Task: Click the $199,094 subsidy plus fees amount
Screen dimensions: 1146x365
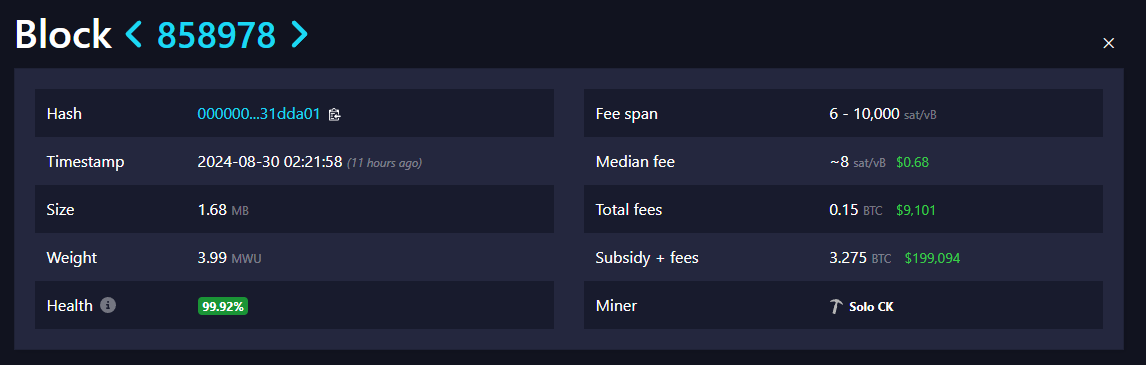Action: pos(933,258)
